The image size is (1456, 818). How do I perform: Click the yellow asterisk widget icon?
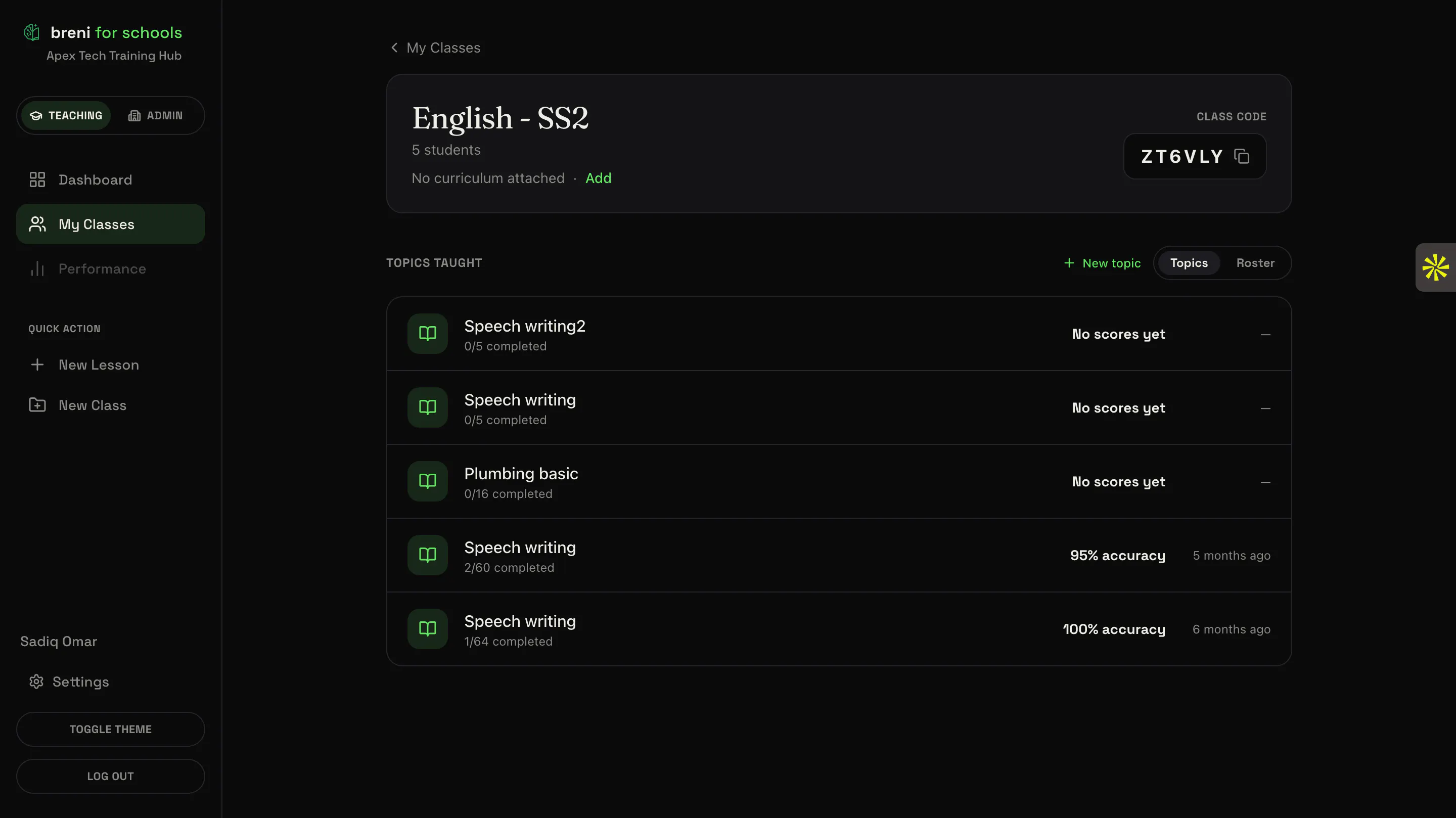click(x=1436, y=267)
